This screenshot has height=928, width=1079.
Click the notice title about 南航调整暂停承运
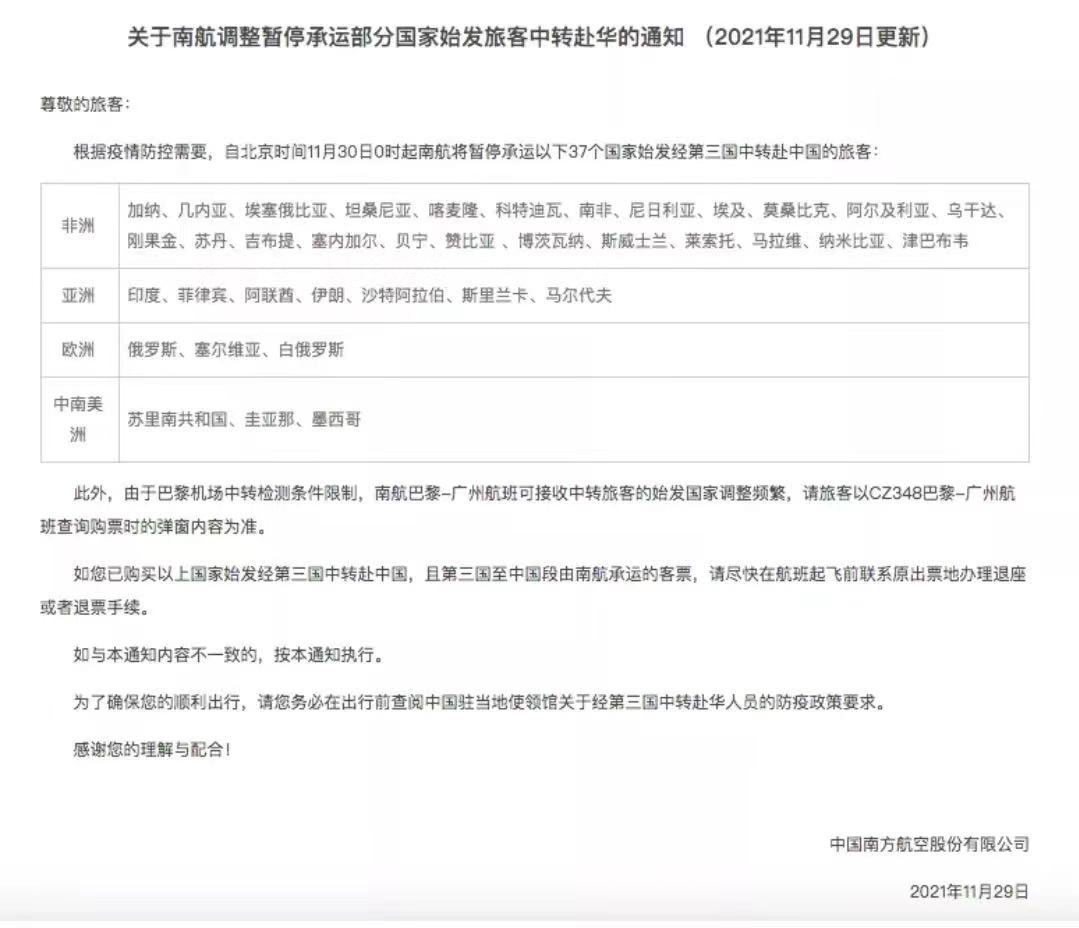point(528,36)
